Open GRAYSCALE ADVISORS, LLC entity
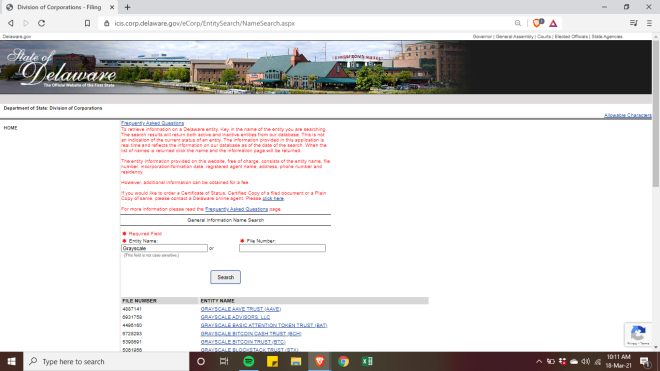The width and height of the screenshot is (660, 371). coord(235,317)
